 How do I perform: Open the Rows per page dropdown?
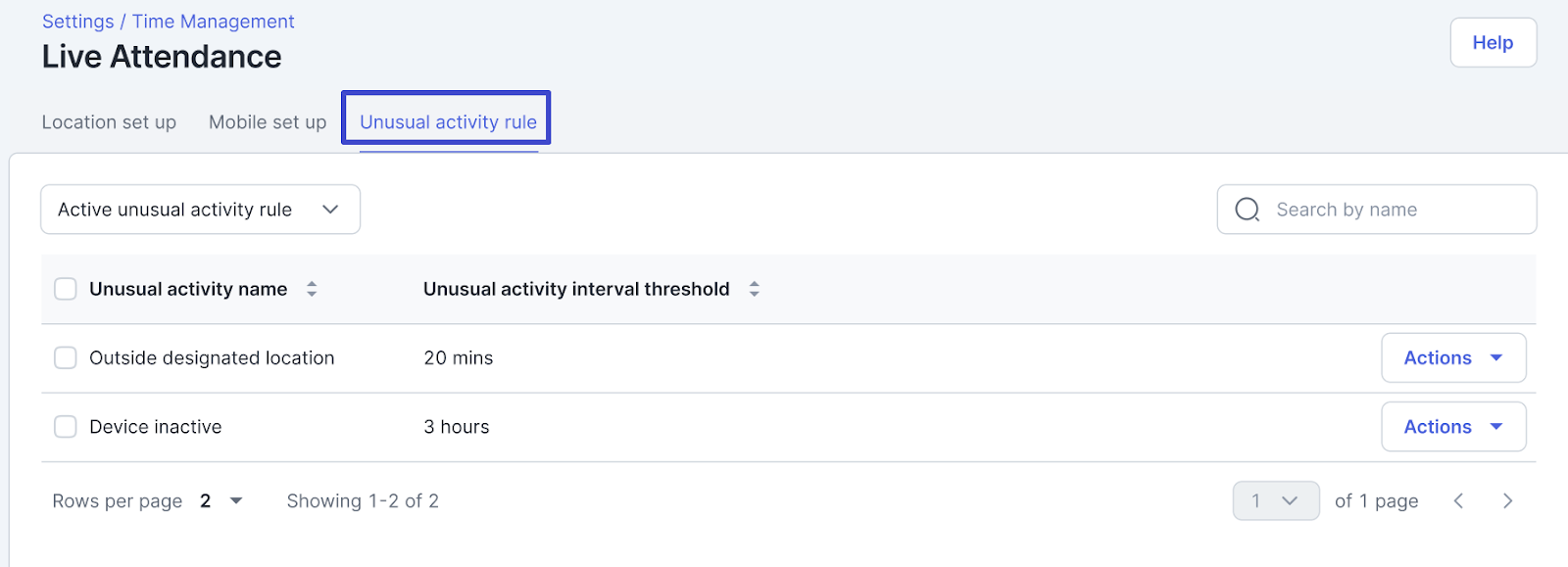tap(221, 501)
